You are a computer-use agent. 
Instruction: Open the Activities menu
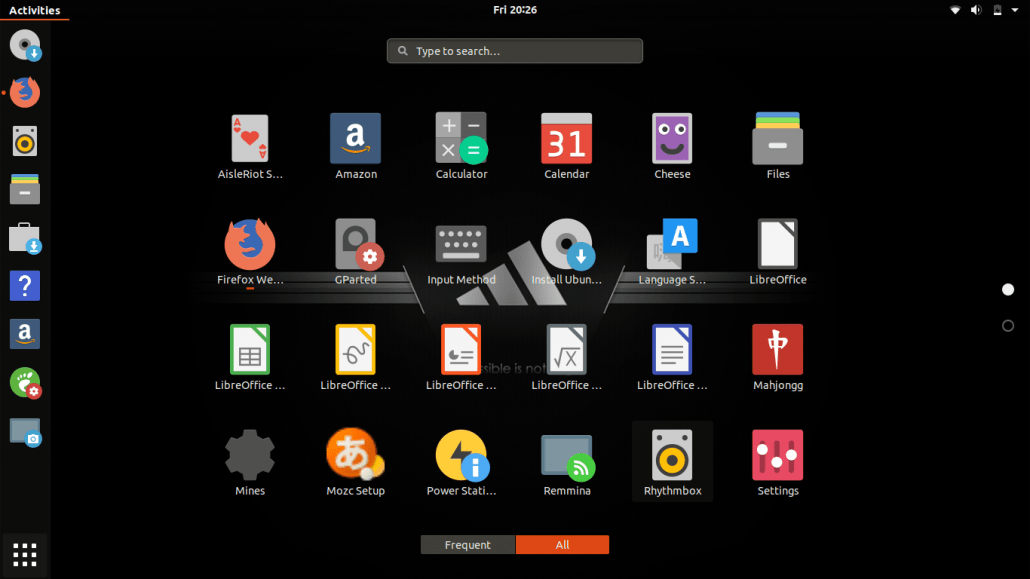[34, 9]
